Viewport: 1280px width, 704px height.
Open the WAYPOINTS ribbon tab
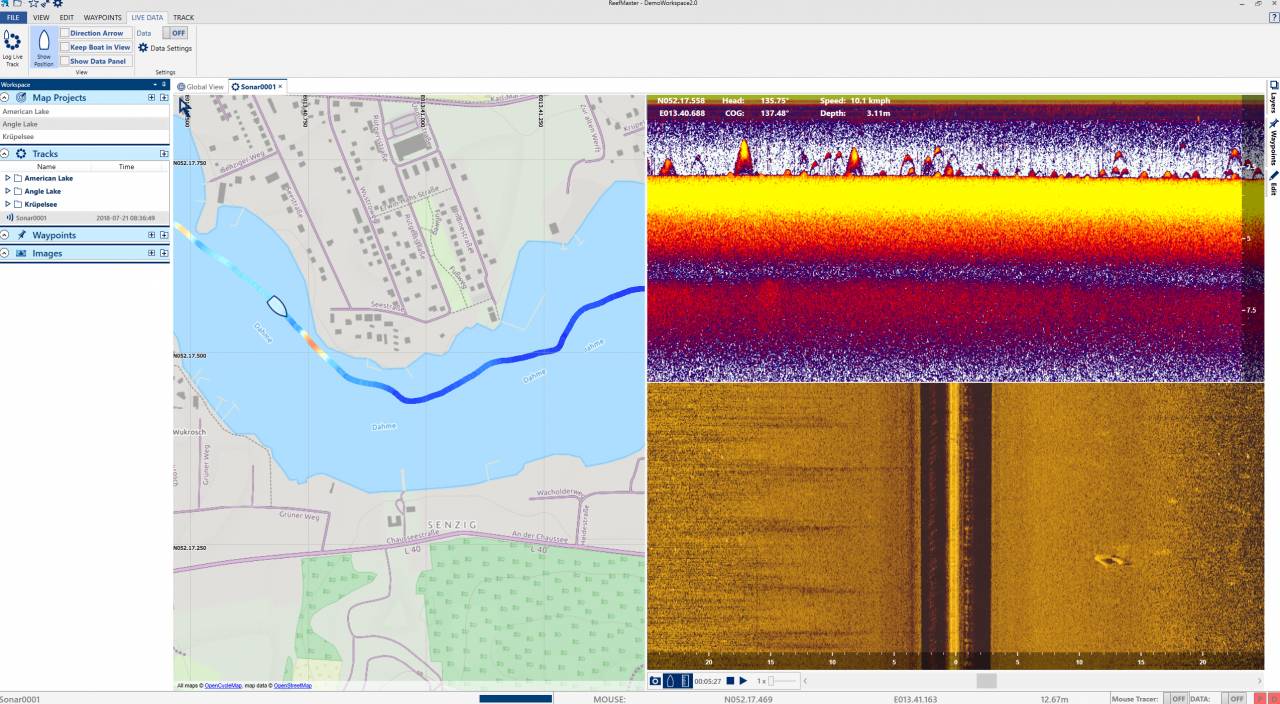click(102, 18)
